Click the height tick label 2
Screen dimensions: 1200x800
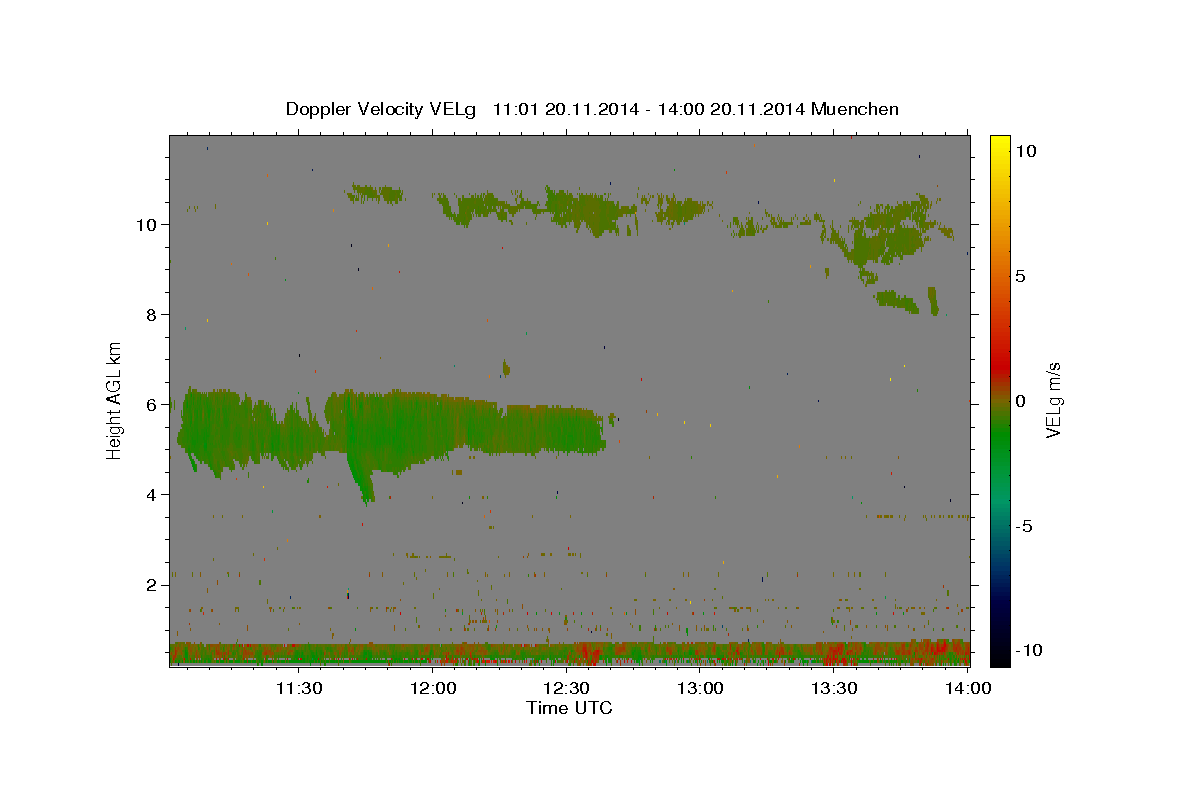(152, 584)
